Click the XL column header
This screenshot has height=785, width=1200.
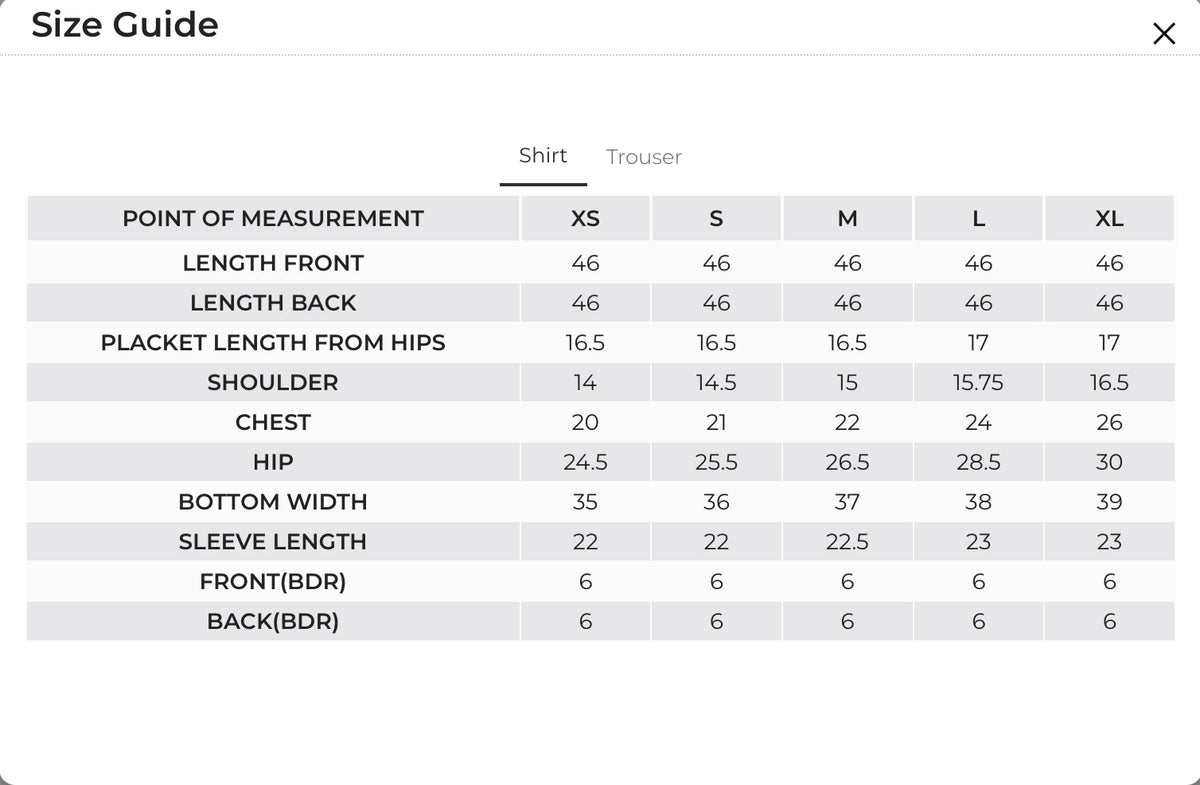click(1109, 218)
